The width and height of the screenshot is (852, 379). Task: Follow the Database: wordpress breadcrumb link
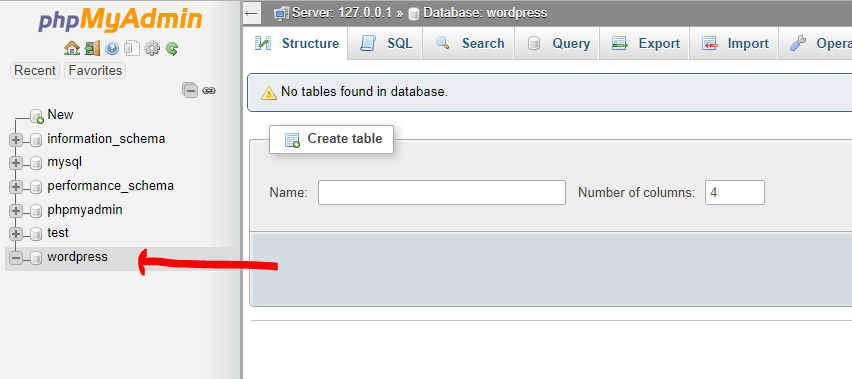(x=485, y=12)
